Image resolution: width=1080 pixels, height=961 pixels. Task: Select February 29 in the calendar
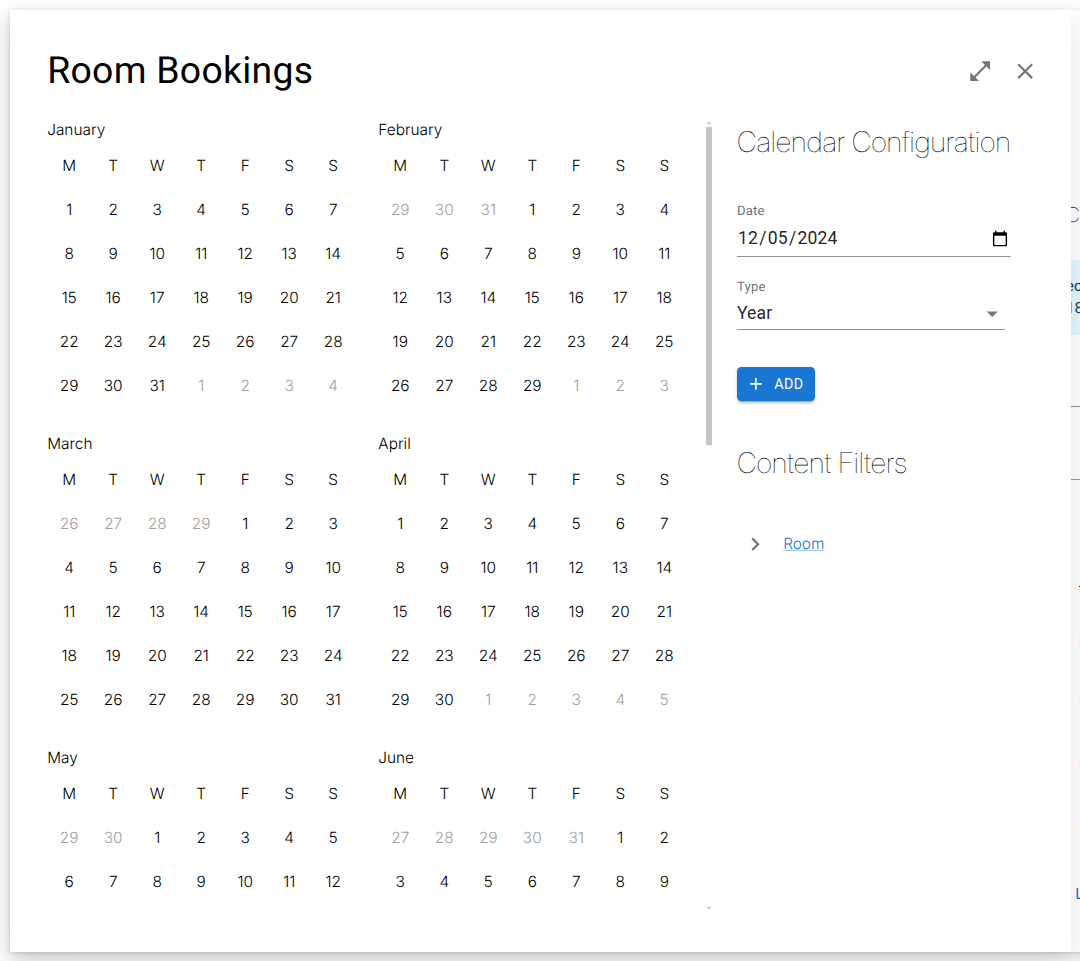(532, 386)
